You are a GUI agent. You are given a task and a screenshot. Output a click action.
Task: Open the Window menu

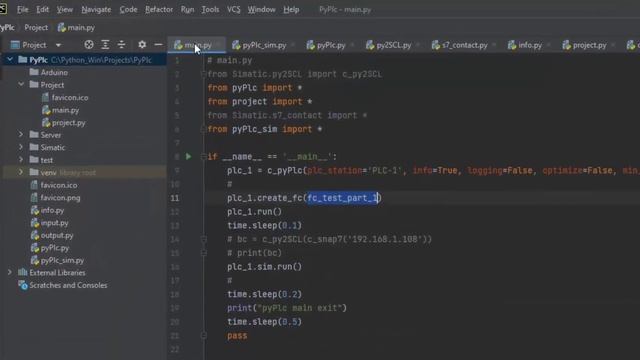point(261,9)
